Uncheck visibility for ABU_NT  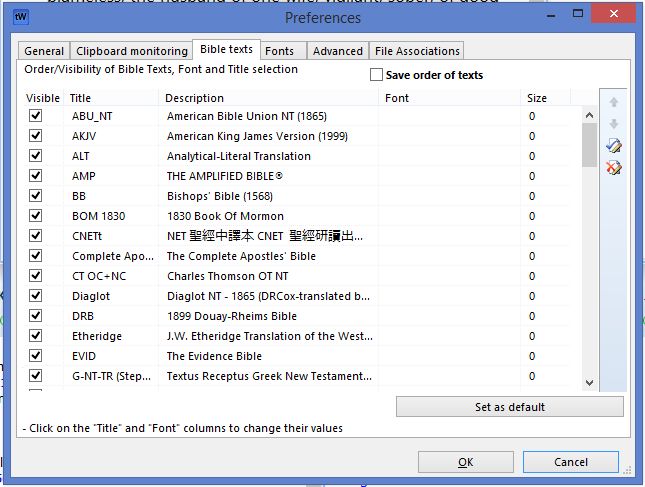coord(35,116)
